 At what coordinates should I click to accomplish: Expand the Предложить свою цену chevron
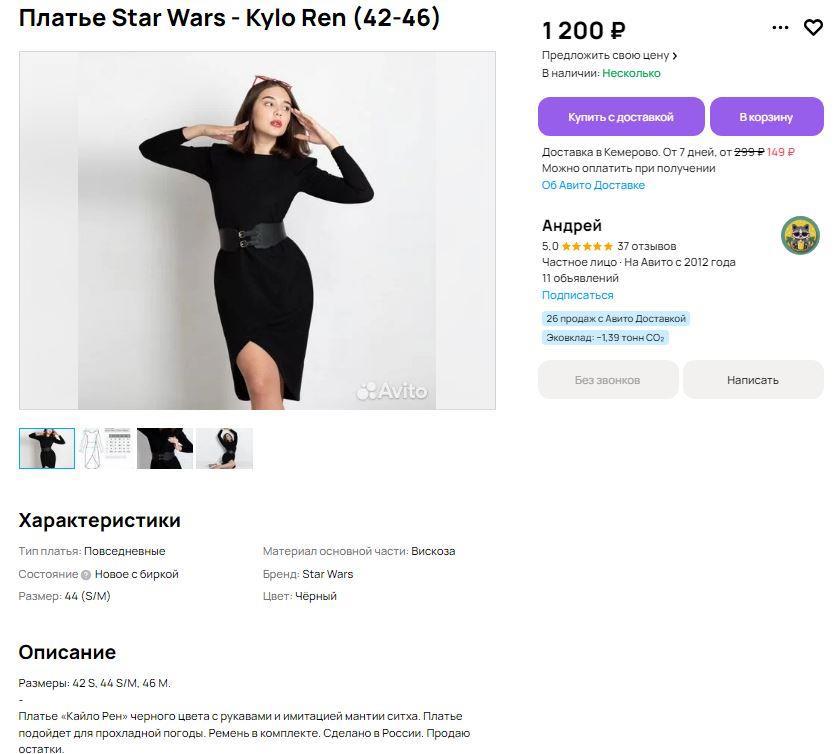[x=675, y=56]
